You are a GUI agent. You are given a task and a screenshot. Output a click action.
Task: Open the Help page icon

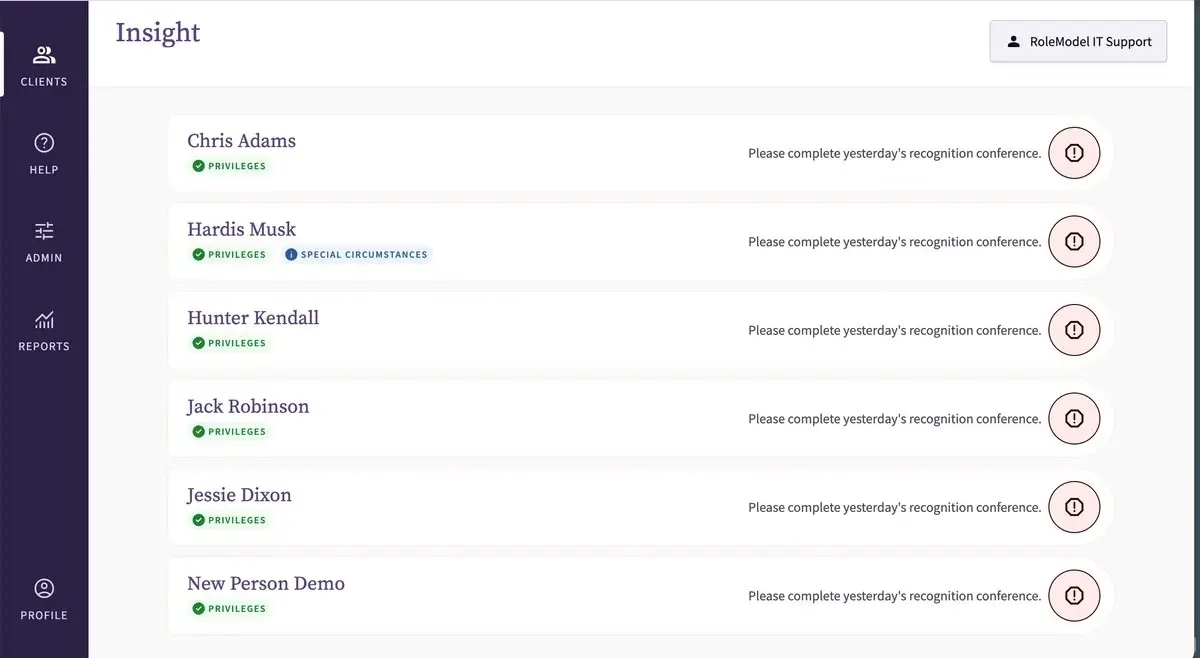pyautogui.click(x=44, y=143)
